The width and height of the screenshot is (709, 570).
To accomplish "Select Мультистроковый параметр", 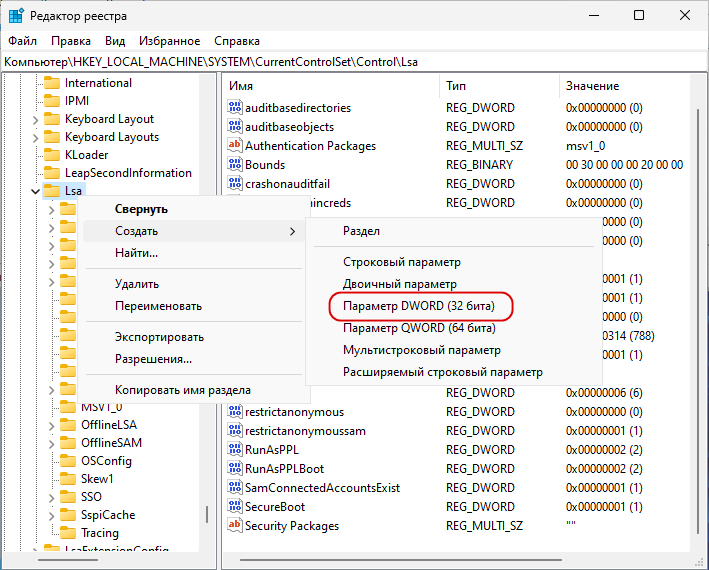I will pos(454,350).
